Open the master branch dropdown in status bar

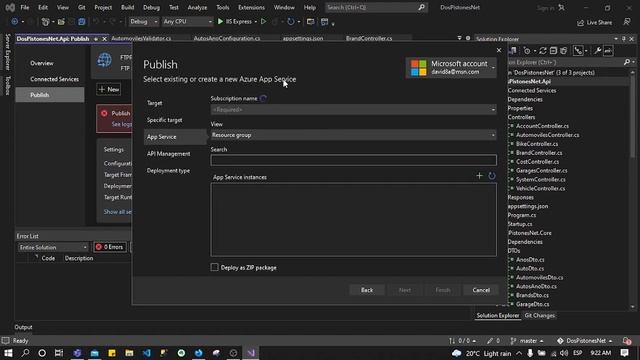527,340
